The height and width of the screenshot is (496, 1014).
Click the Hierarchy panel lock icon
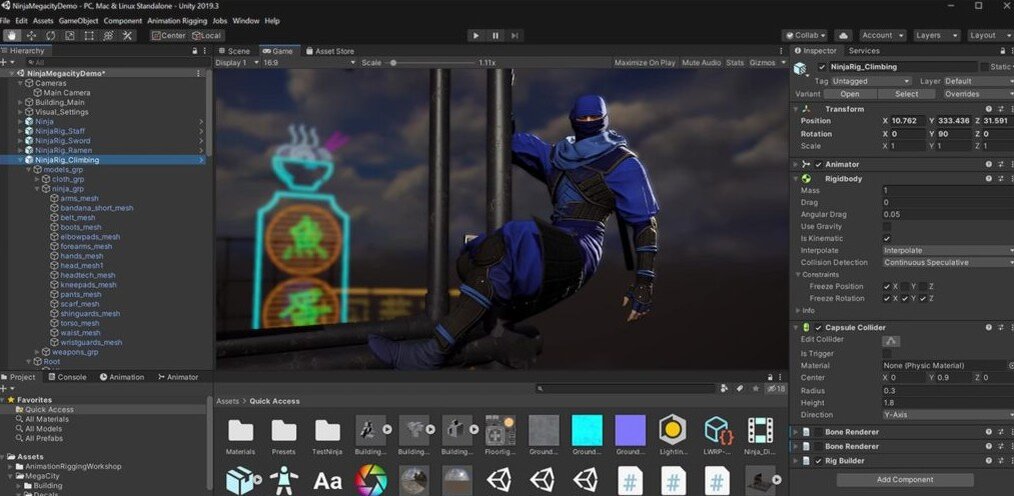pos(195,50)
